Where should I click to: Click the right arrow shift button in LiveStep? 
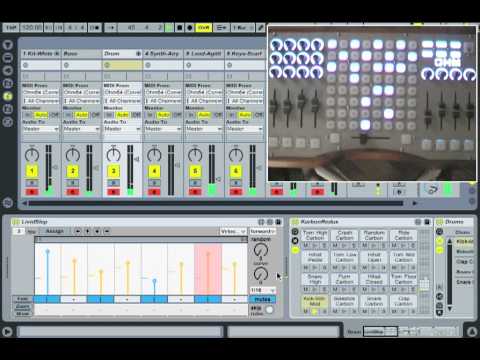(x=107, y=231)
